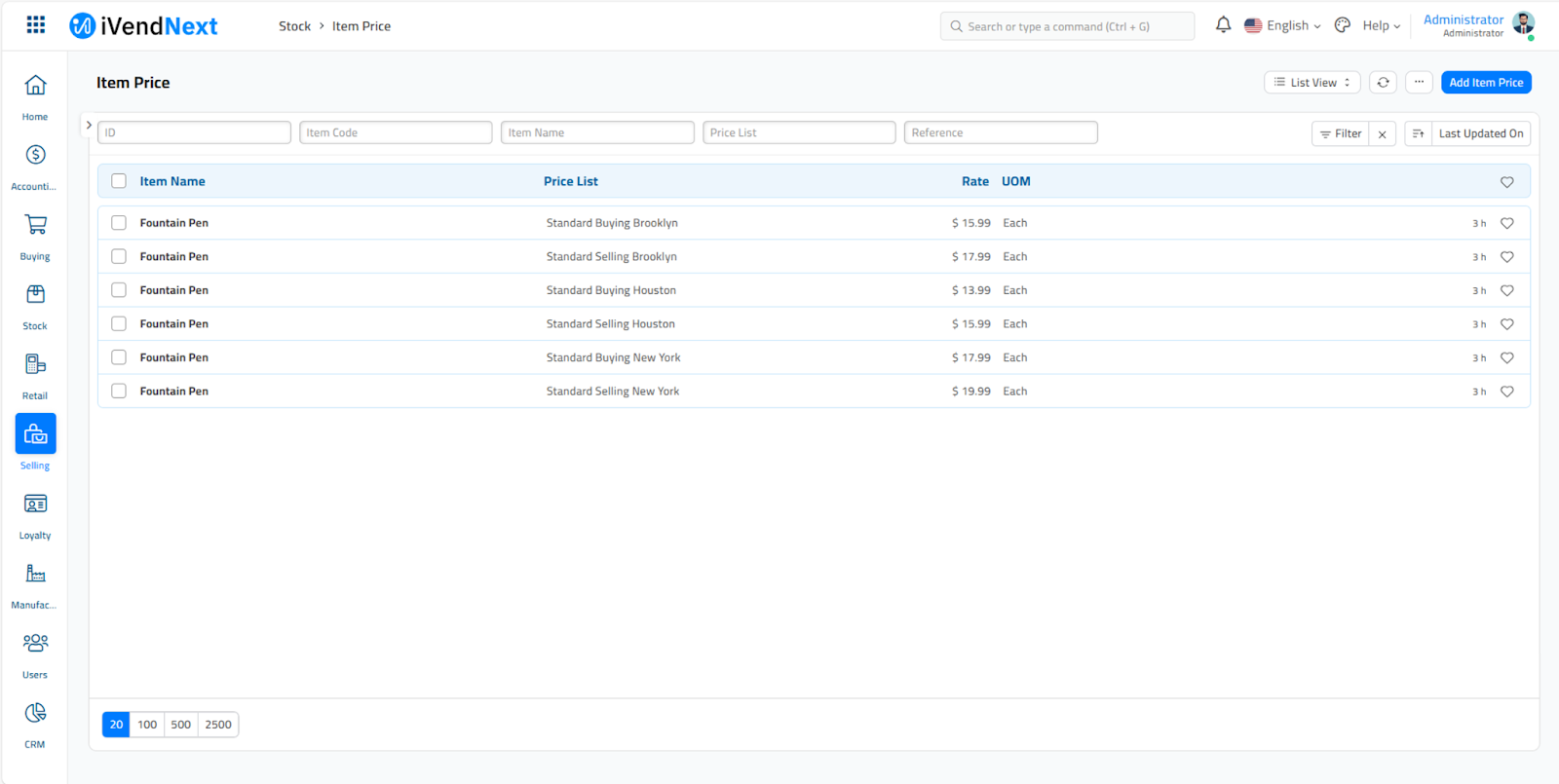Open the apps grid launcher icon

tap(36, 25)
